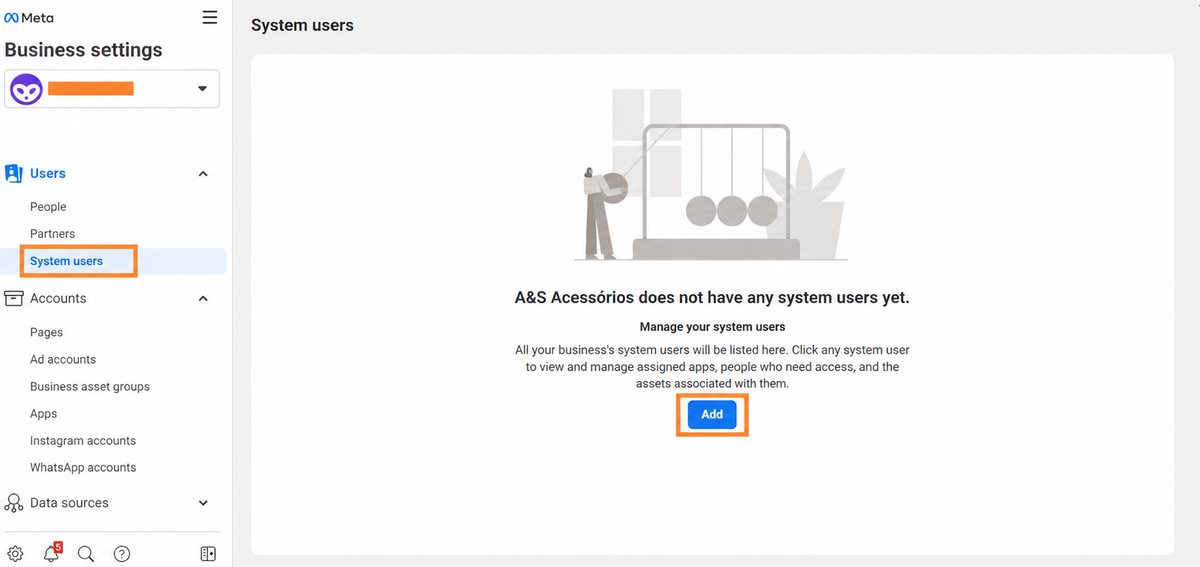Viewport: 1200px width, 567px height.
Task: Click the Data sources label
Action: [x=69, y=503]
